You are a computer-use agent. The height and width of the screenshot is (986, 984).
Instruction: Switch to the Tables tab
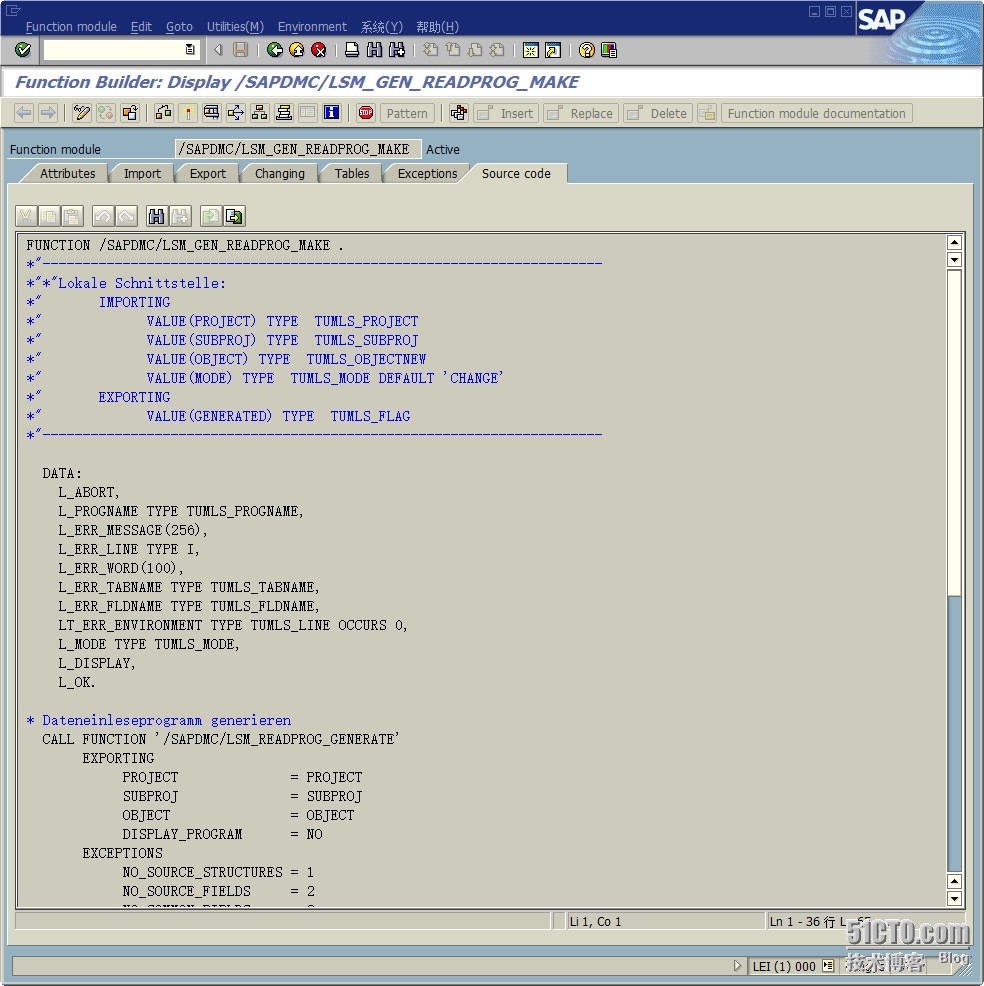pos(352,174)
